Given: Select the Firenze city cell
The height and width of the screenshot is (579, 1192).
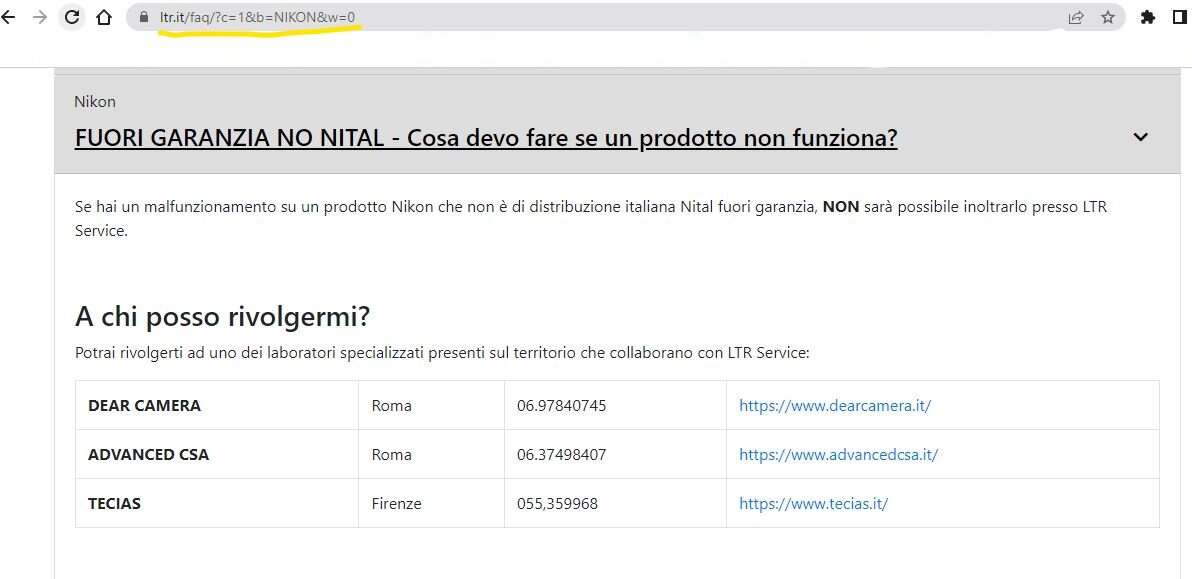Looking at the screenshot, I should [431, 503].
